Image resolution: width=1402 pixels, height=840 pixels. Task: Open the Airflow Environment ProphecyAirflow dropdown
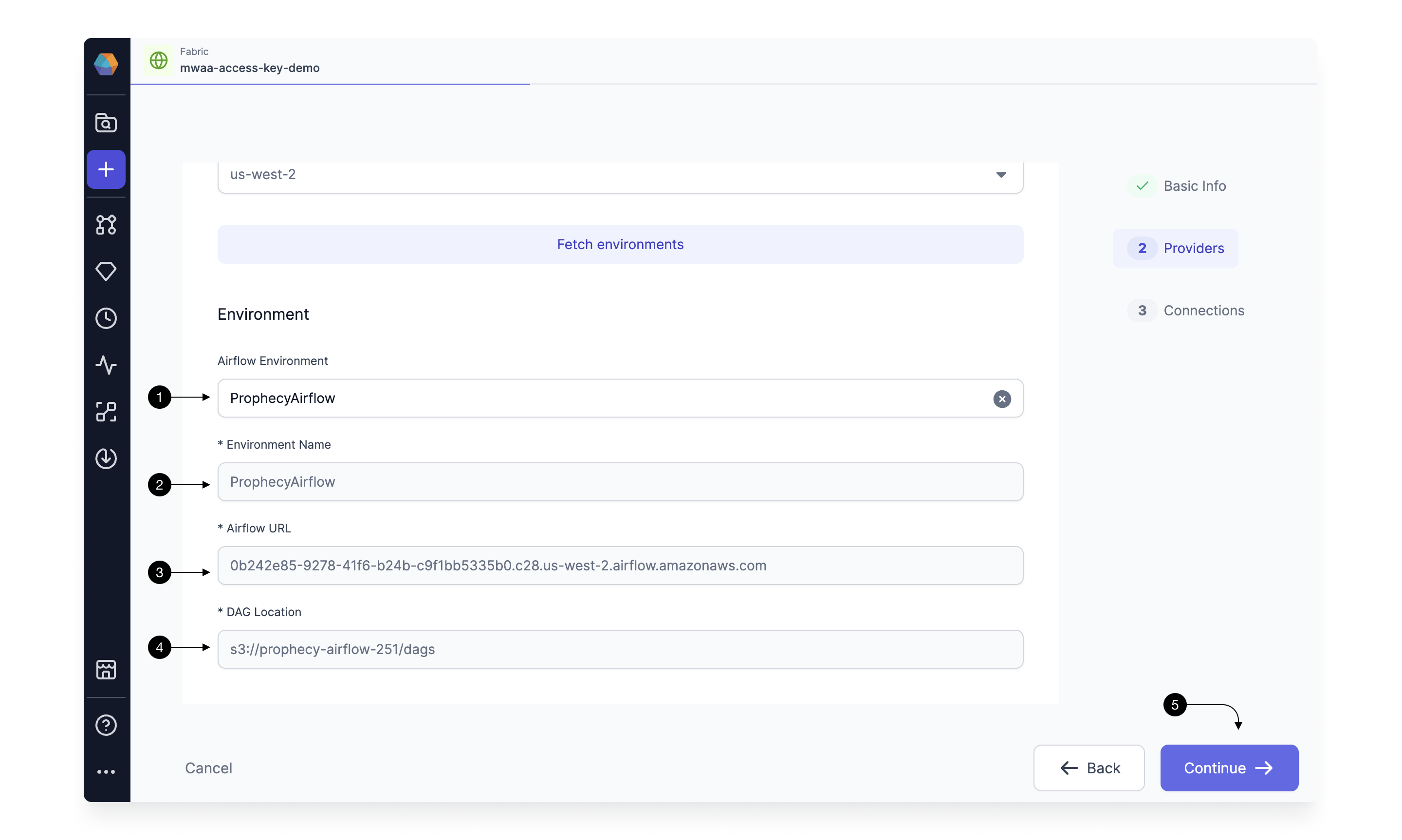click(620, 399)
